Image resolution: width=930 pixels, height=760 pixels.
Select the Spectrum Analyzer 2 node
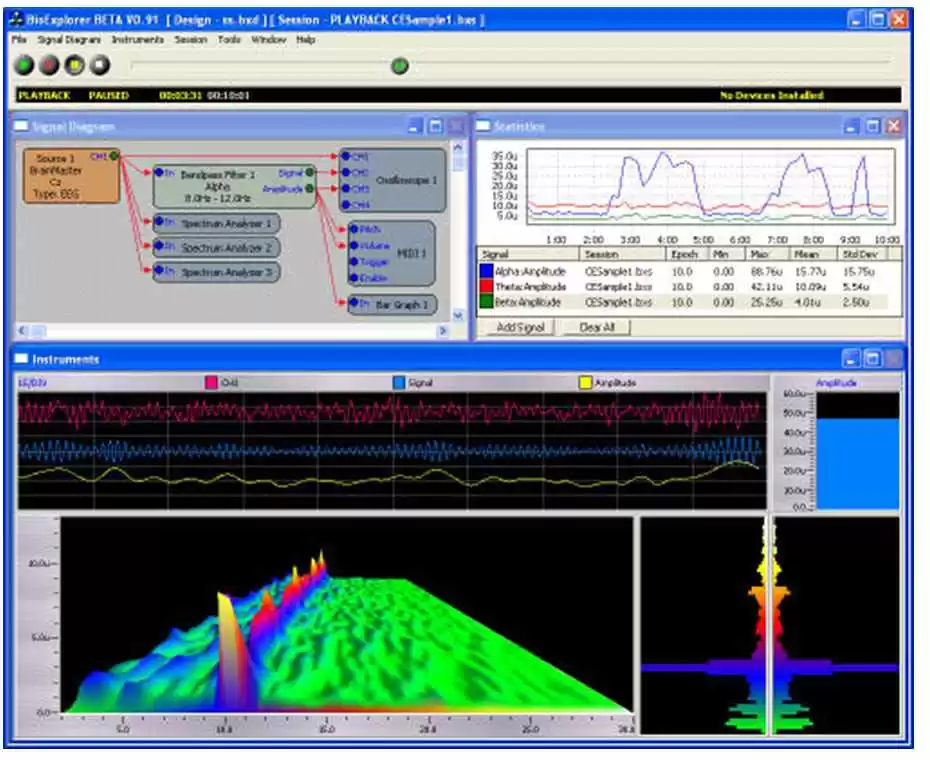click(x=216, y=247)
